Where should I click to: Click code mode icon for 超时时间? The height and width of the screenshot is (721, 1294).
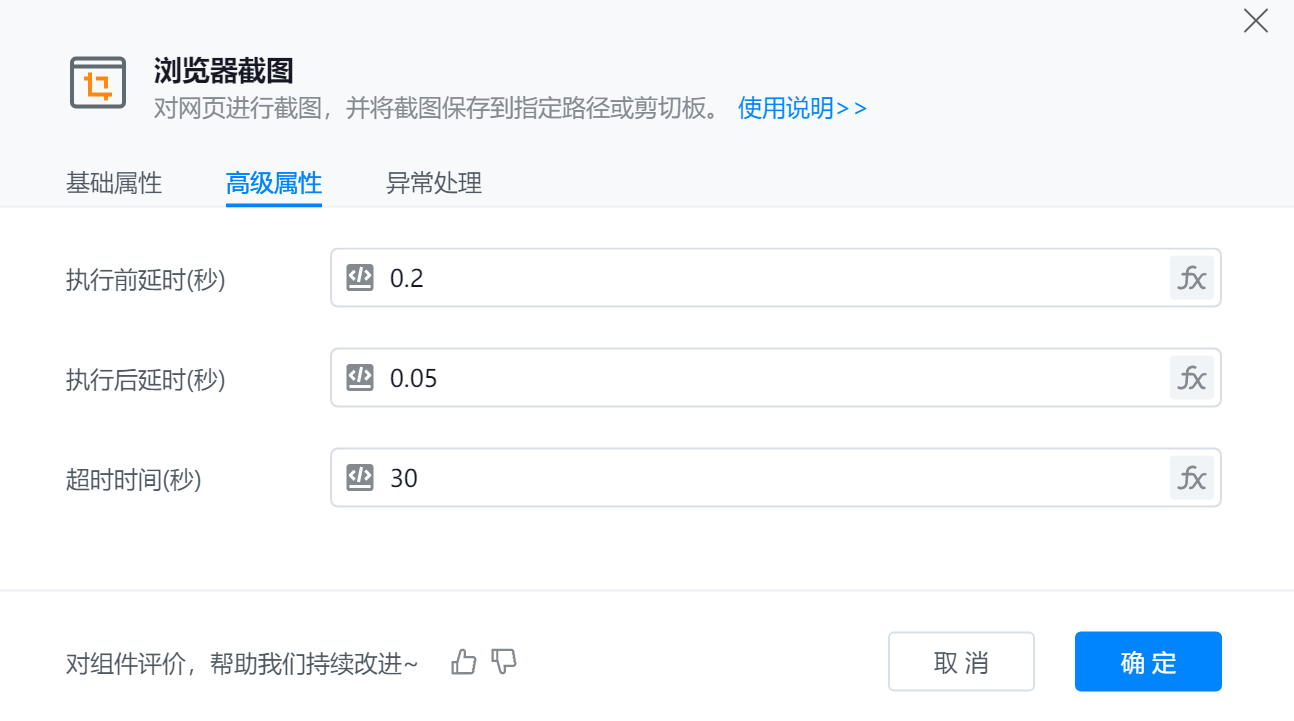tap(360, 478)
